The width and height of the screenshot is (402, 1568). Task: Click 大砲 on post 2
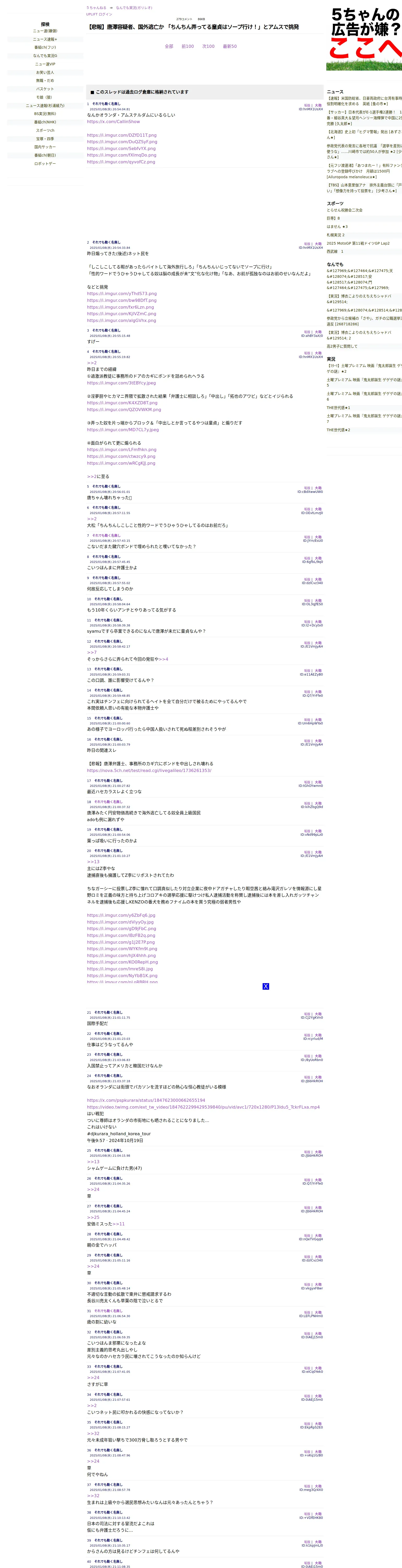pyautogui.click(x=318, y=244)
